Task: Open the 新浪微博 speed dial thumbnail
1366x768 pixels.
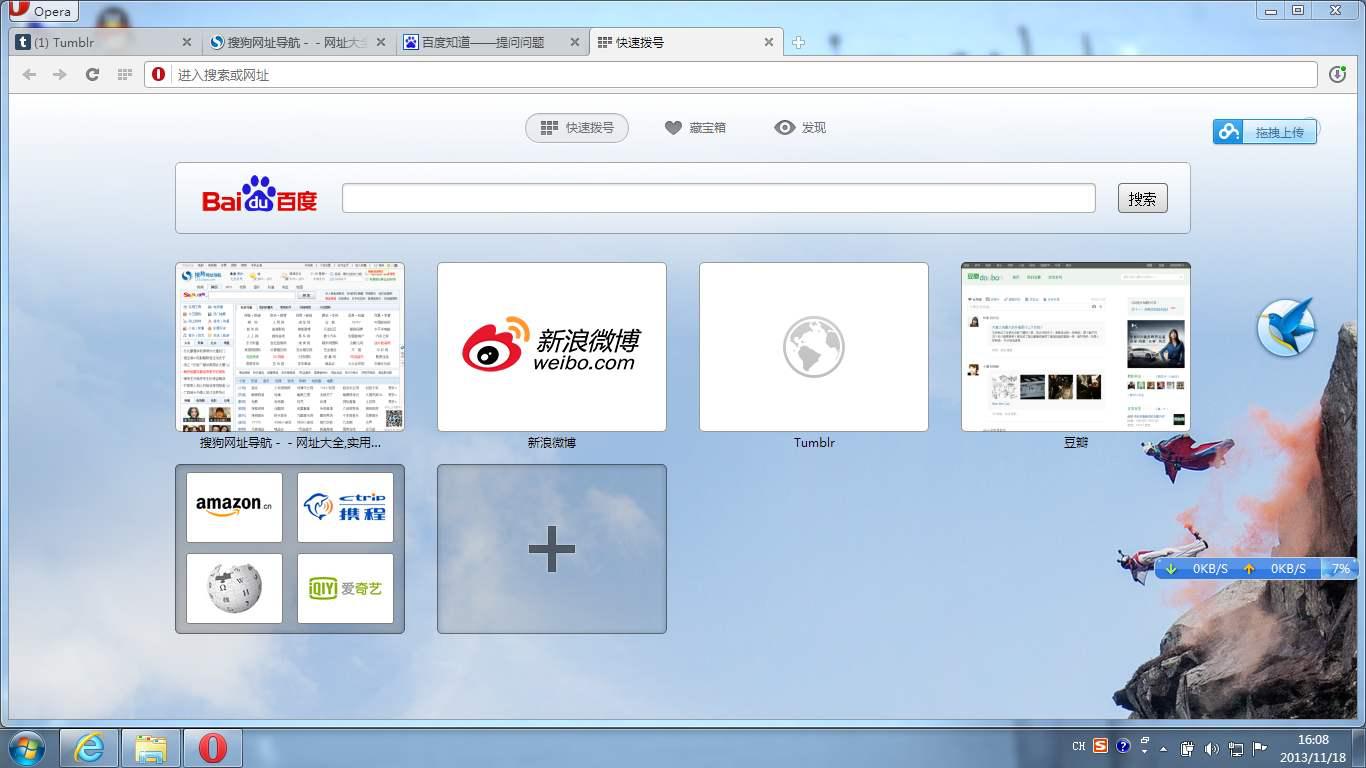Action: (551, 347)
